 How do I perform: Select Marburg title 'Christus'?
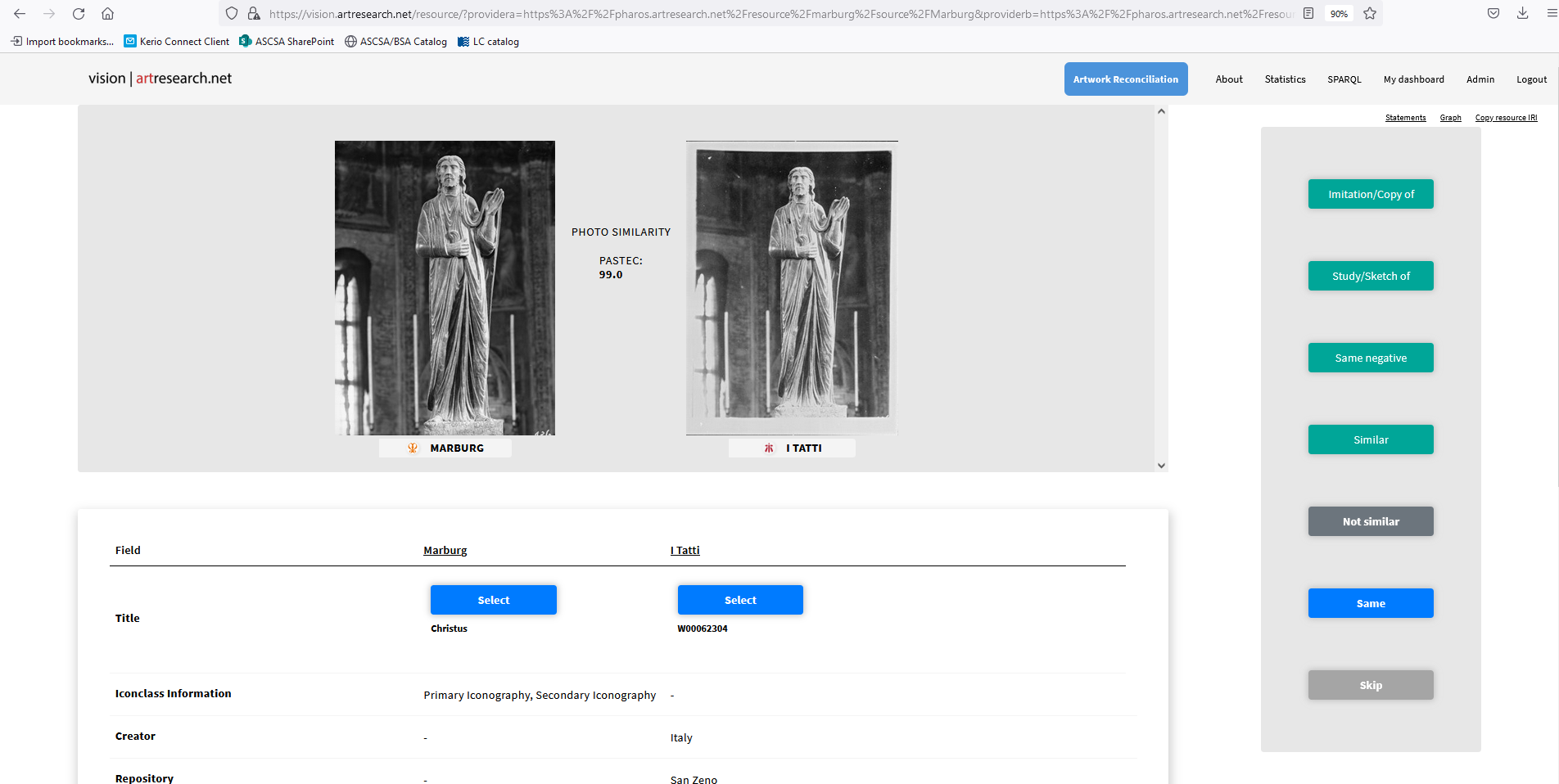click(x=494, y=600)
